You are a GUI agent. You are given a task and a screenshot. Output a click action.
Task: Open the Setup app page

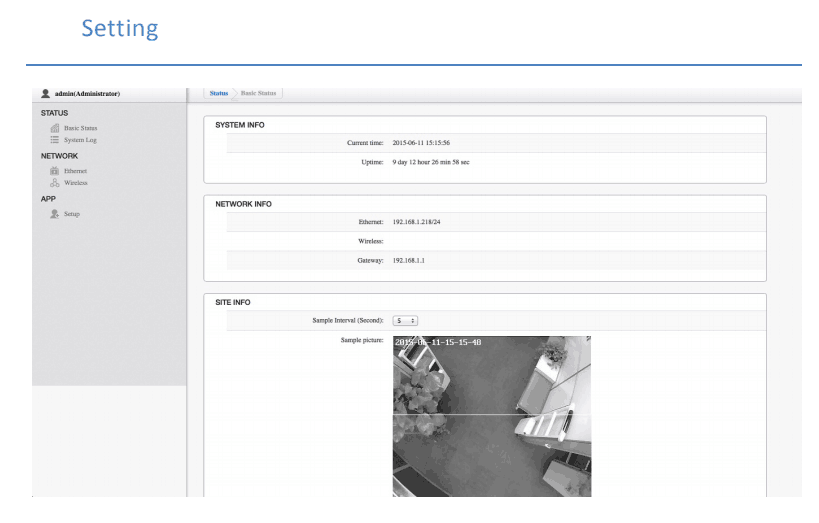click(72, 214)
